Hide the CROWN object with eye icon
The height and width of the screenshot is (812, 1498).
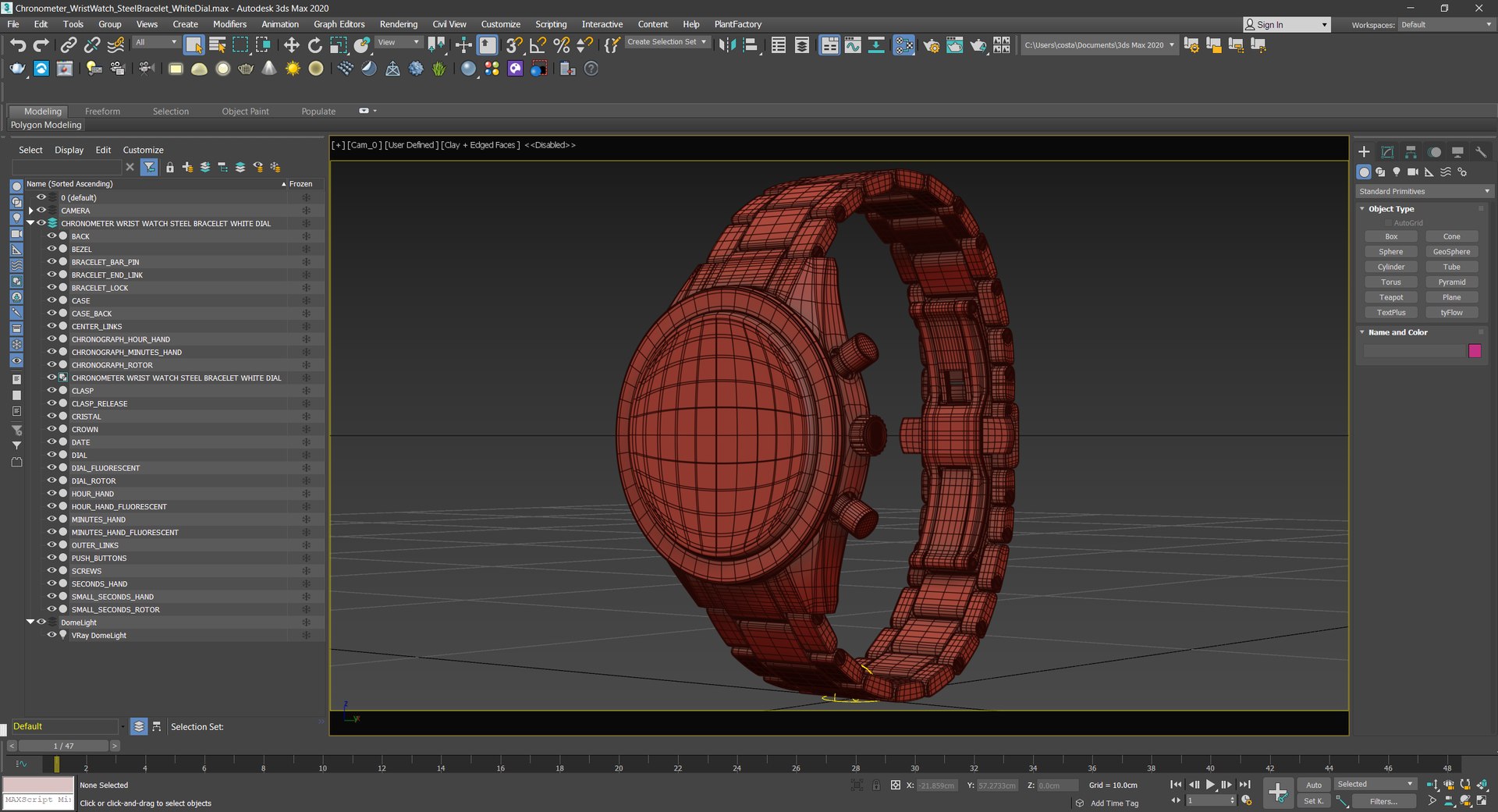pos(51,429)
